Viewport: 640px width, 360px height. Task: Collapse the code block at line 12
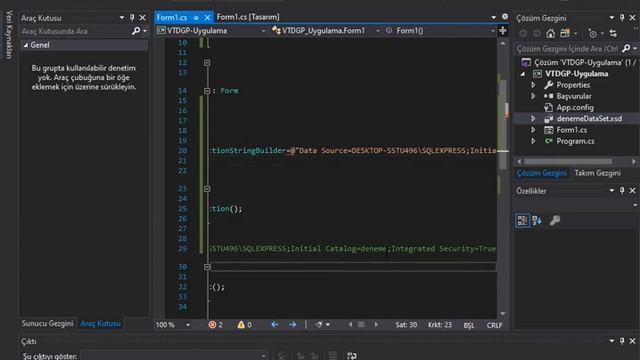point(207,63)
